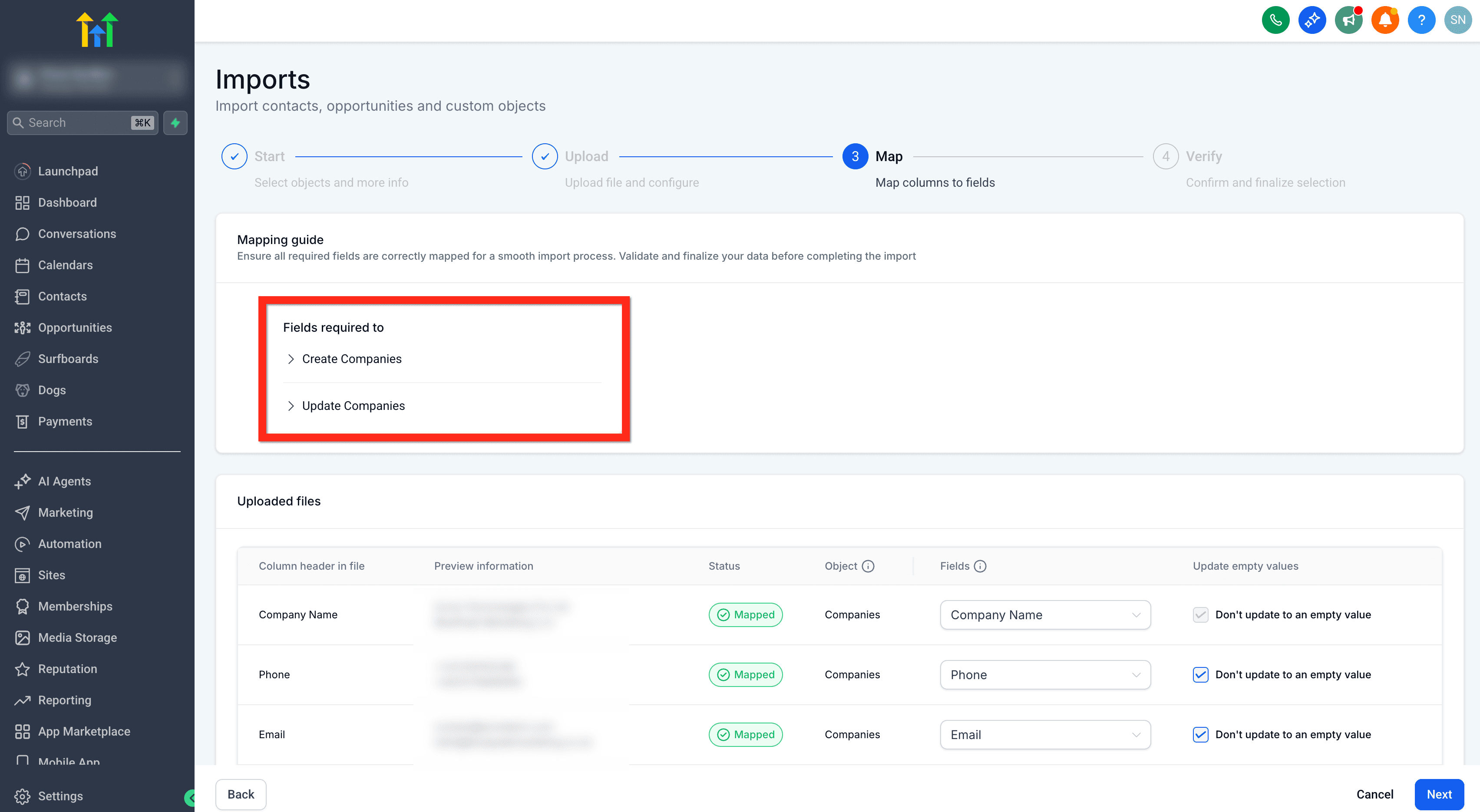Click the Automation play icon
This screenshot has width=1480, height=812.
pyautogui.click(x=23, y=544)
